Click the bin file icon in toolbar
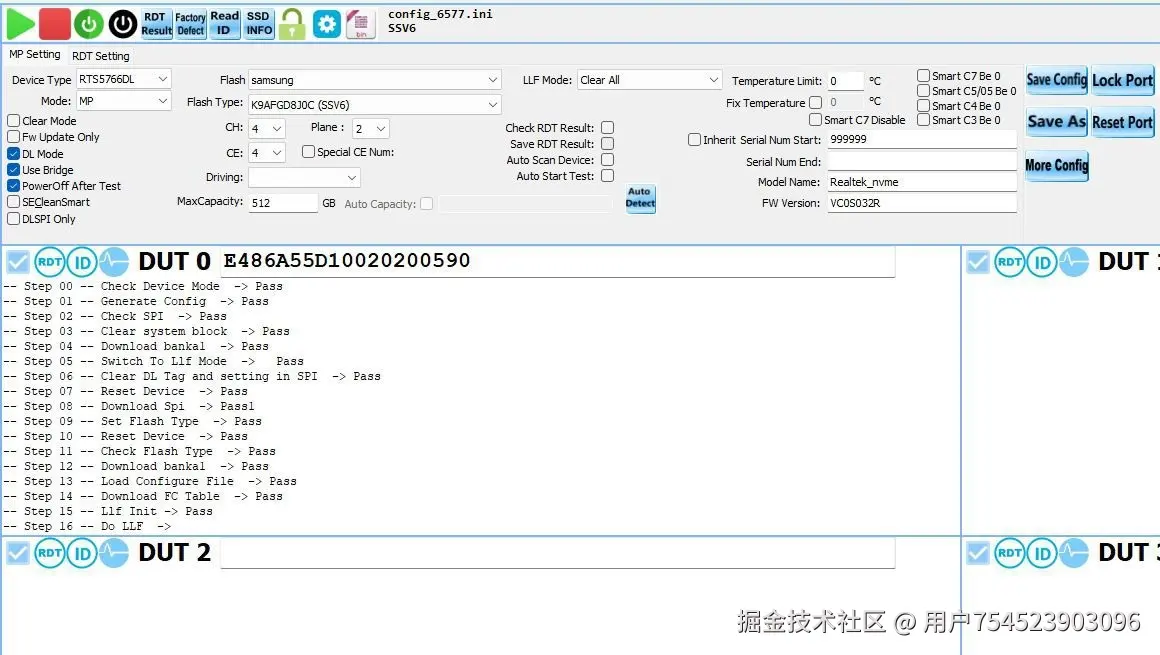Viewport: 1160px width, 655px height. [361, 24]
